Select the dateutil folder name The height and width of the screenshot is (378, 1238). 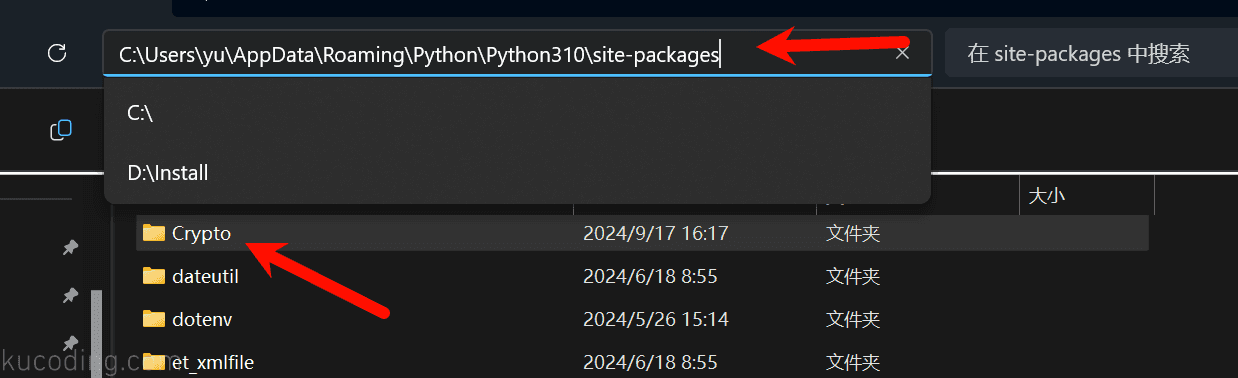[x=205, y=276]
